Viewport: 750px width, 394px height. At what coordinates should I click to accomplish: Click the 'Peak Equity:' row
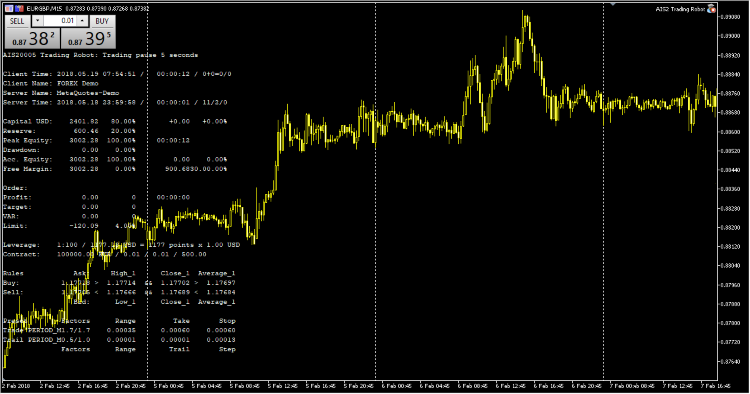pos(97,141)
